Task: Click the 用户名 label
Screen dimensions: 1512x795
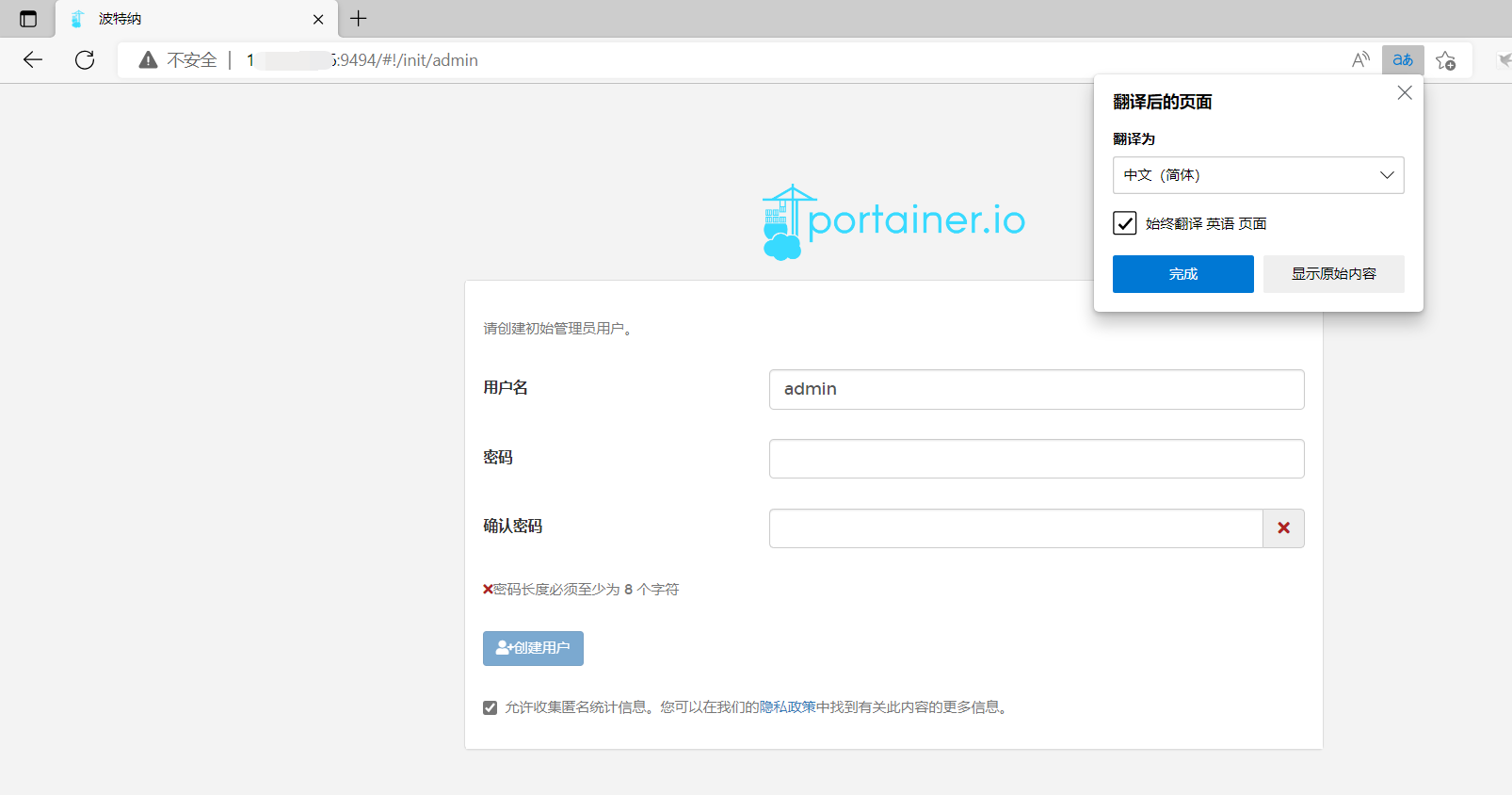Action: 506,388
